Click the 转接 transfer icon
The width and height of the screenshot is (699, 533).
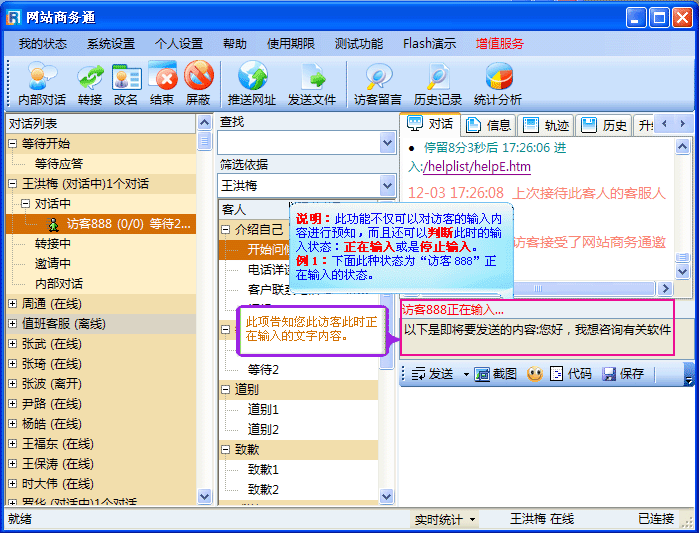pos(90,77)
